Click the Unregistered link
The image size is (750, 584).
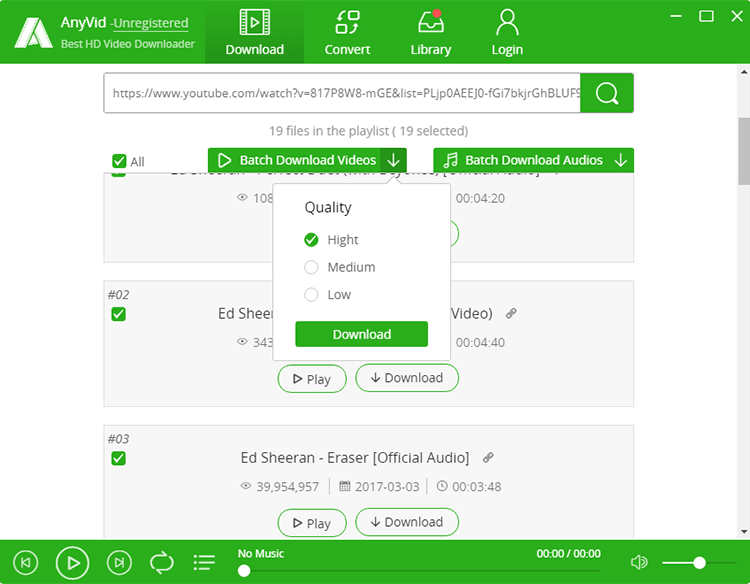[151, 23]
